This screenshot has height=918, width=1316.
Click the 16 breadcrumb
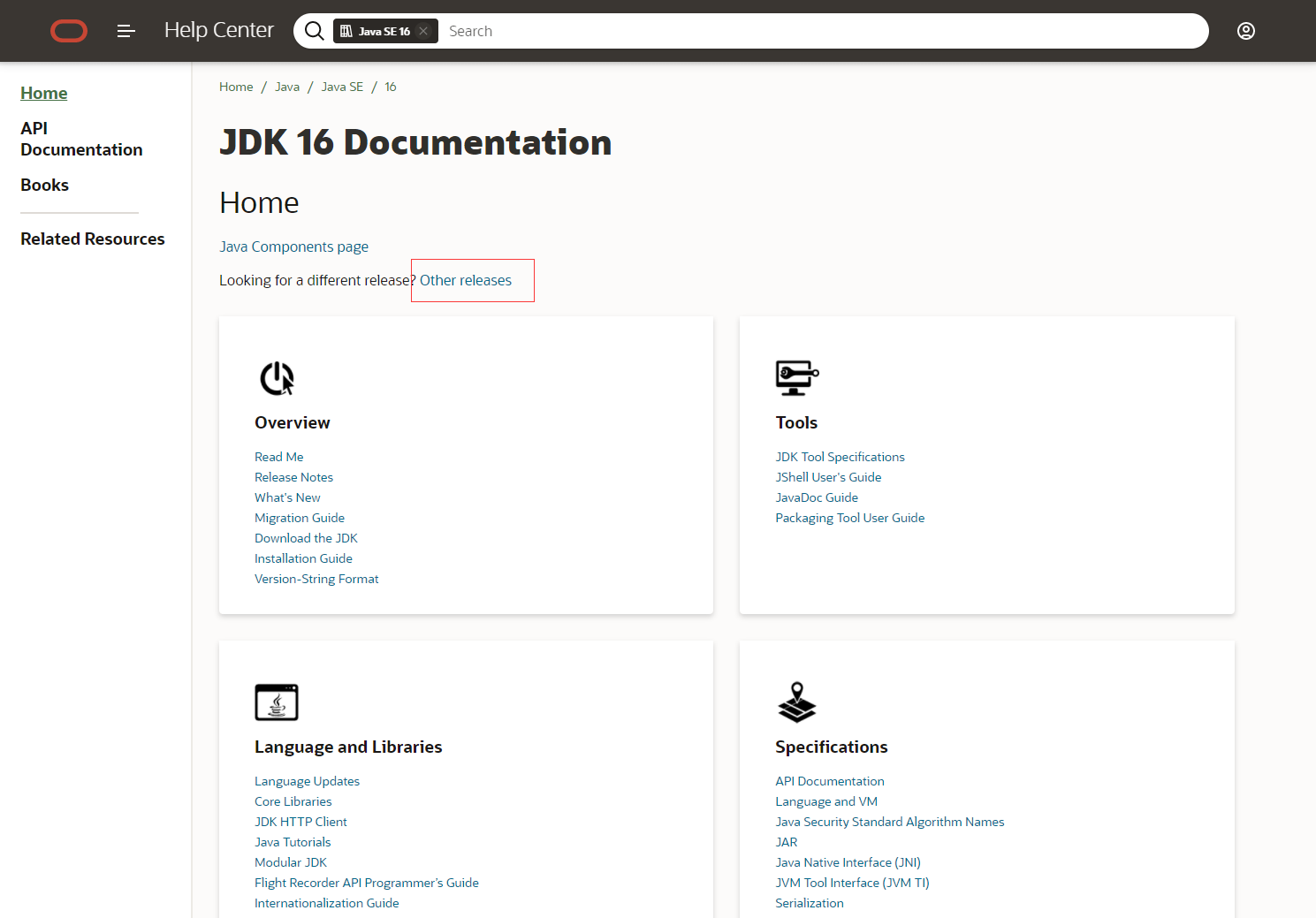[x=391, y=87]
